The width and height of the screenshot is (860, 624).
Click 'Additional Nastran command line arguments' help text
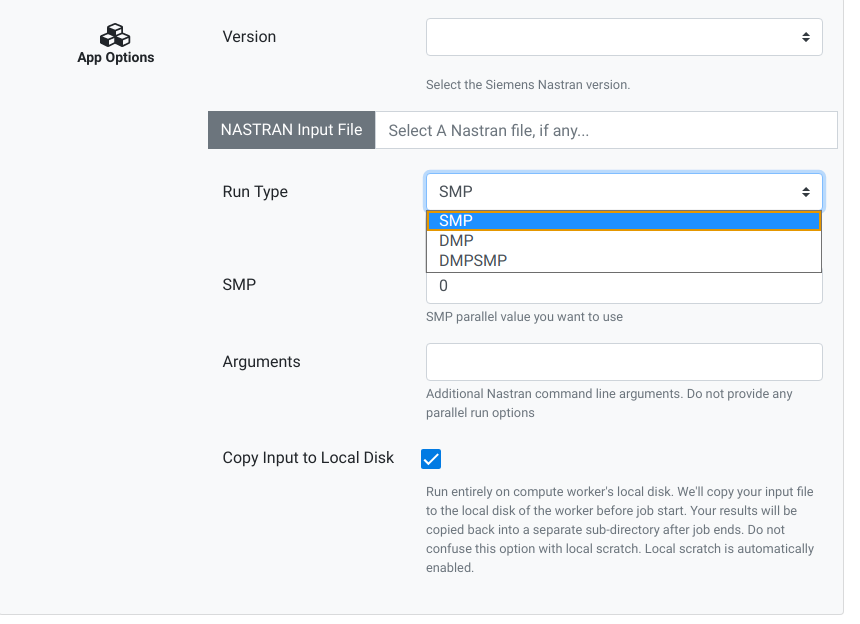609,403
